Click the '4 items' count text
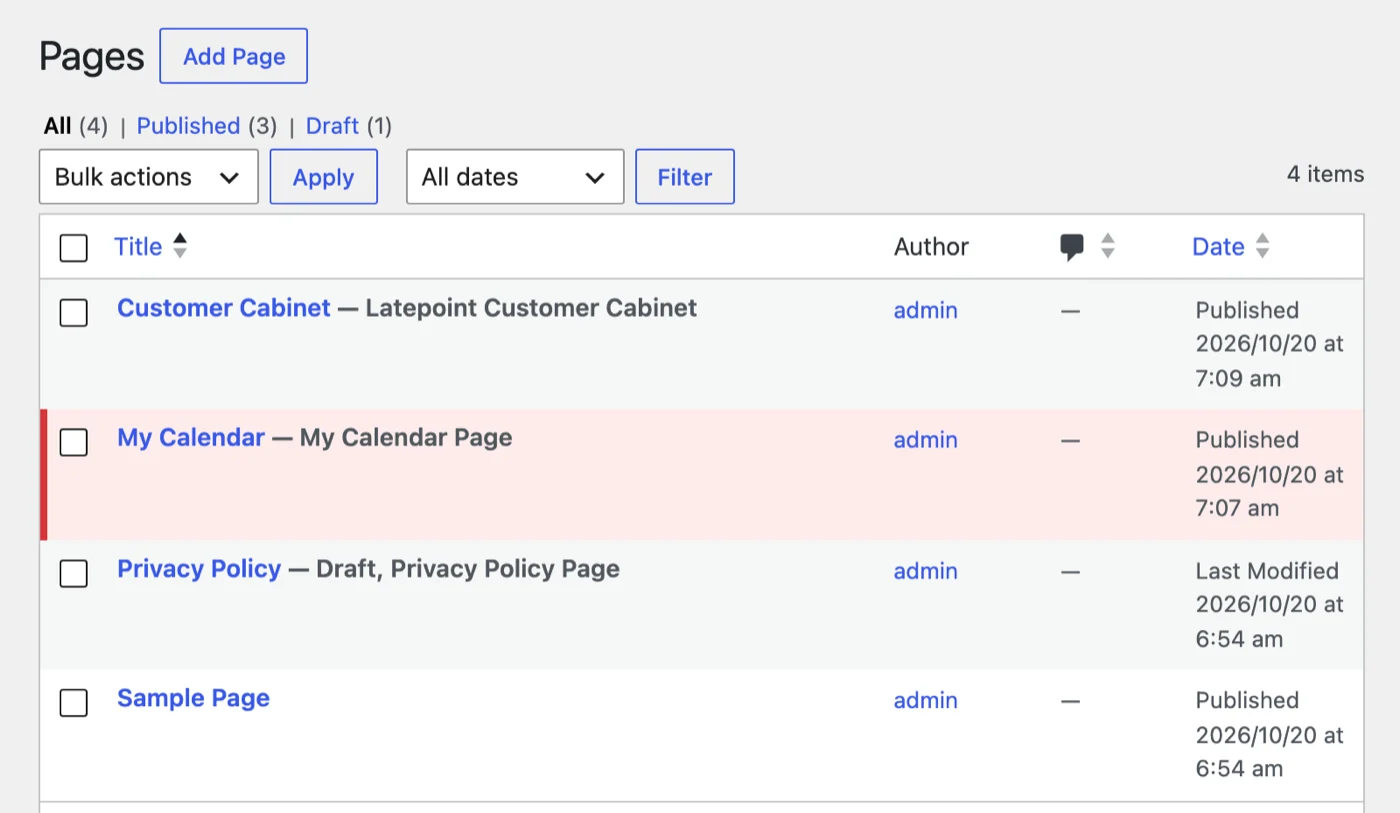Image resolution: width=1400 pixels, height=813 pixels. click(x=1325, y=174)
